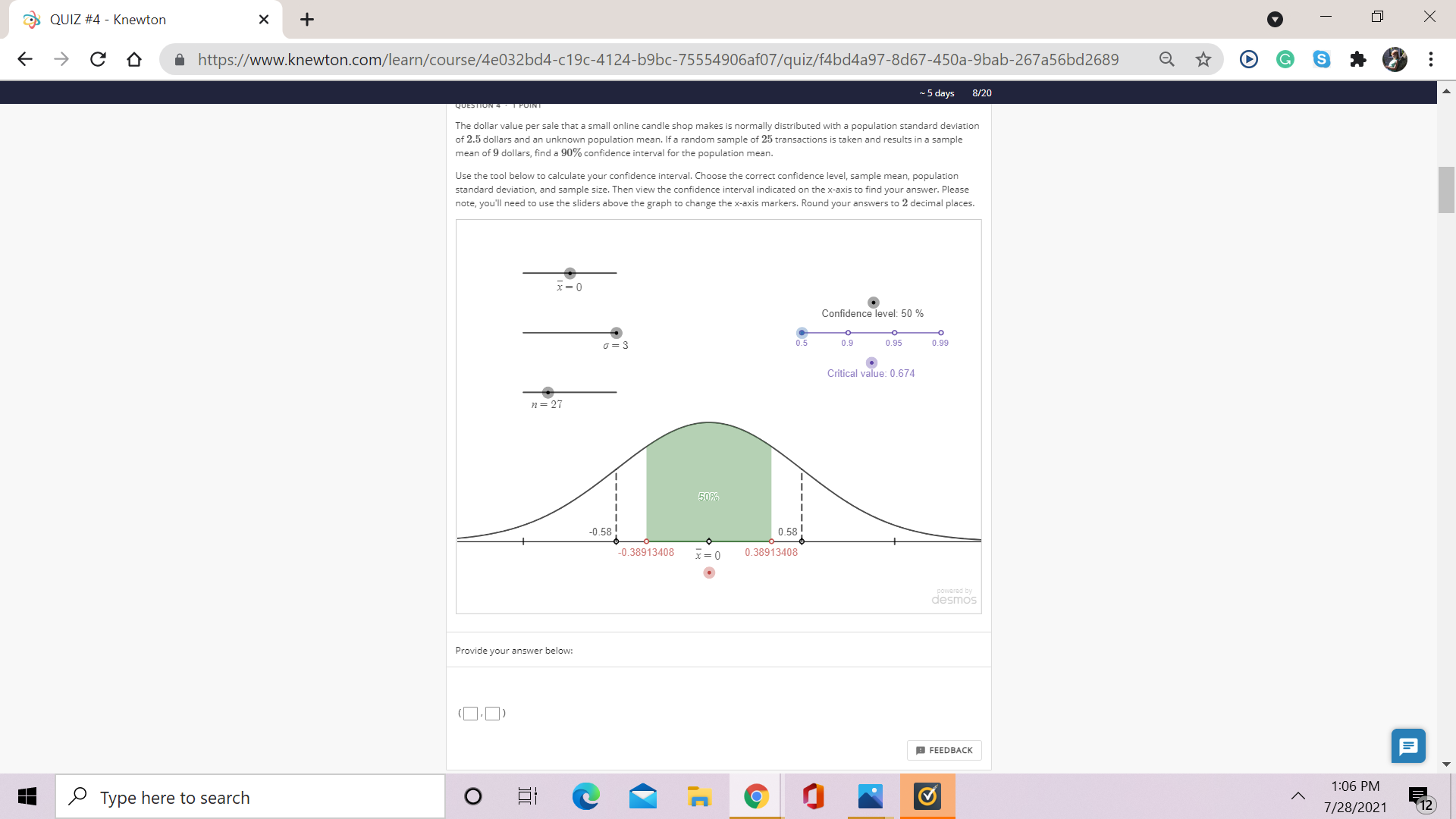Image resolution: width=1456 pixels, height=819 pixels.
Task: Open the Skype extension
Action: (x=1322, y=59)
